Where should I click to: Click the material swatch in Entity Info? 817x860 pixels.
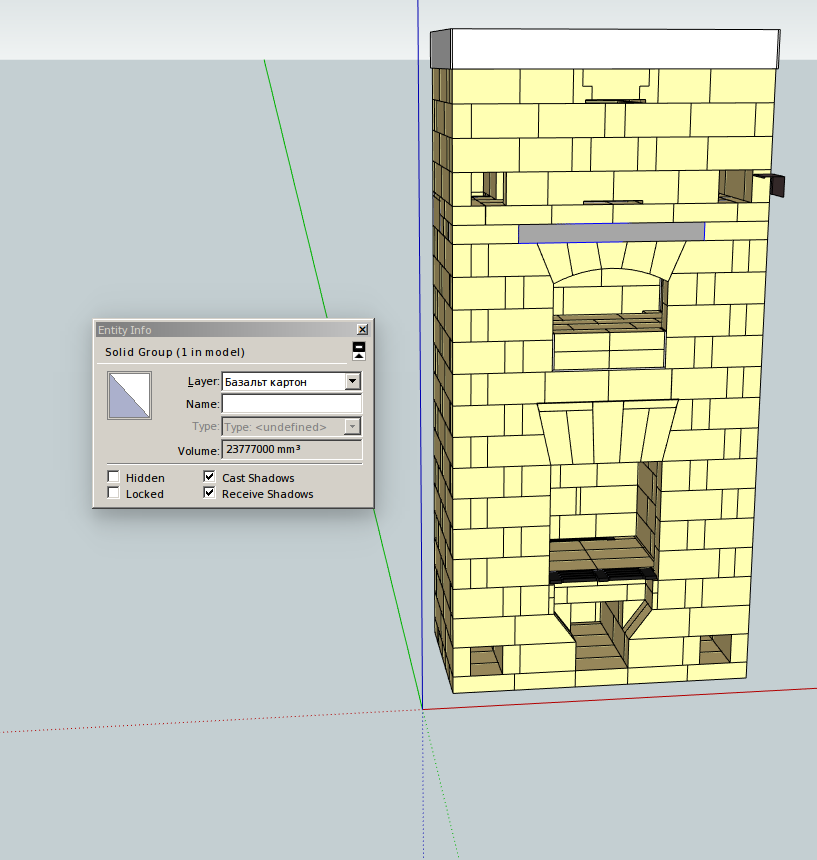point(130,395)
